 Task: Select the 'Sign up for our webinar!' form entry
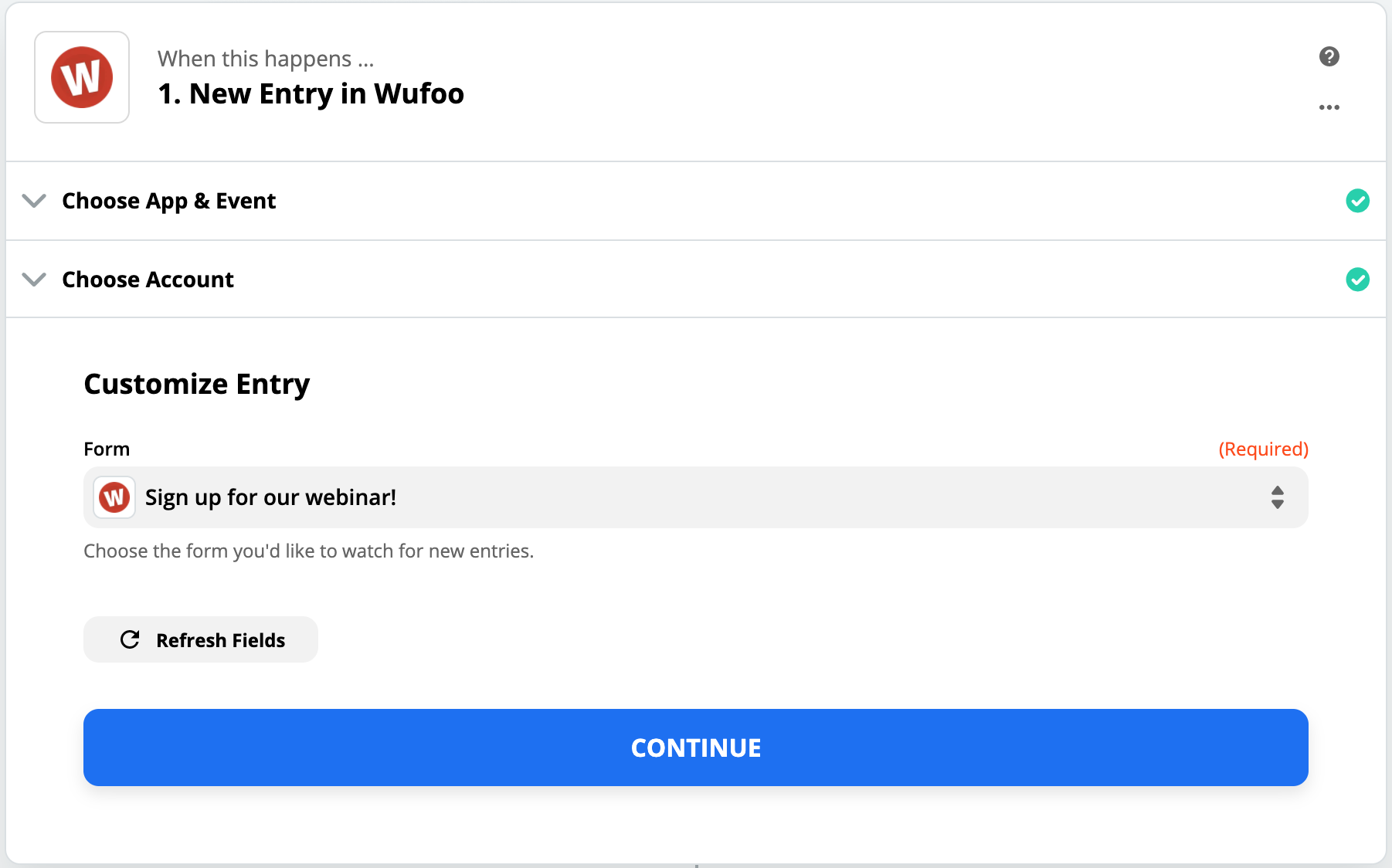coord(270,497)
